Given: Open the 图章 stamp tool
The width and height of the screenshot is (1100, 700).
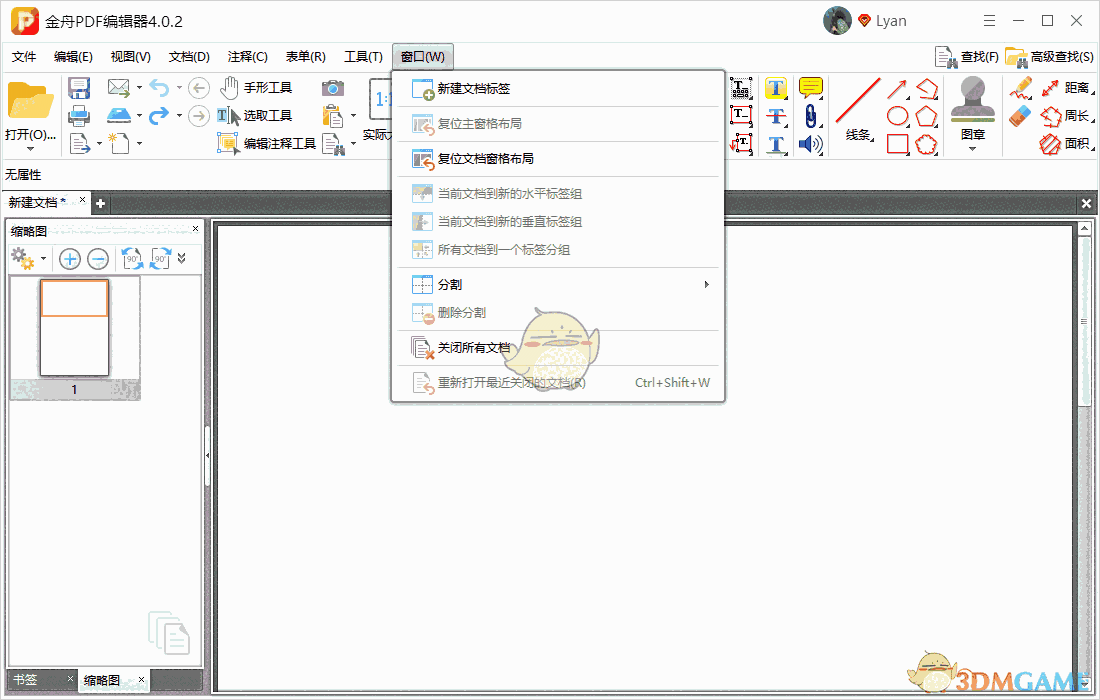Looking at the screenshot, I should 971,105.
